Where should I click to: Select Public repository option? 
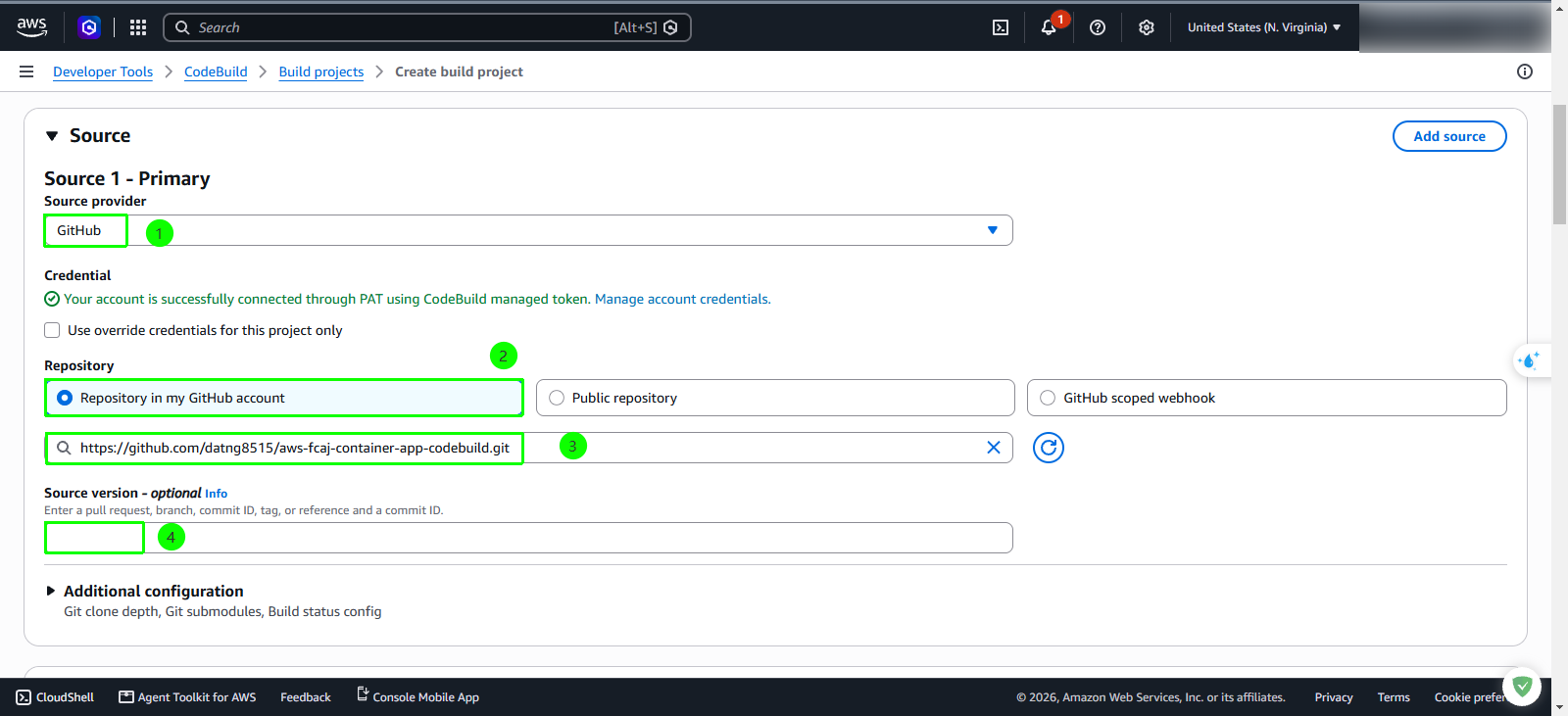[x=775, y=398]
